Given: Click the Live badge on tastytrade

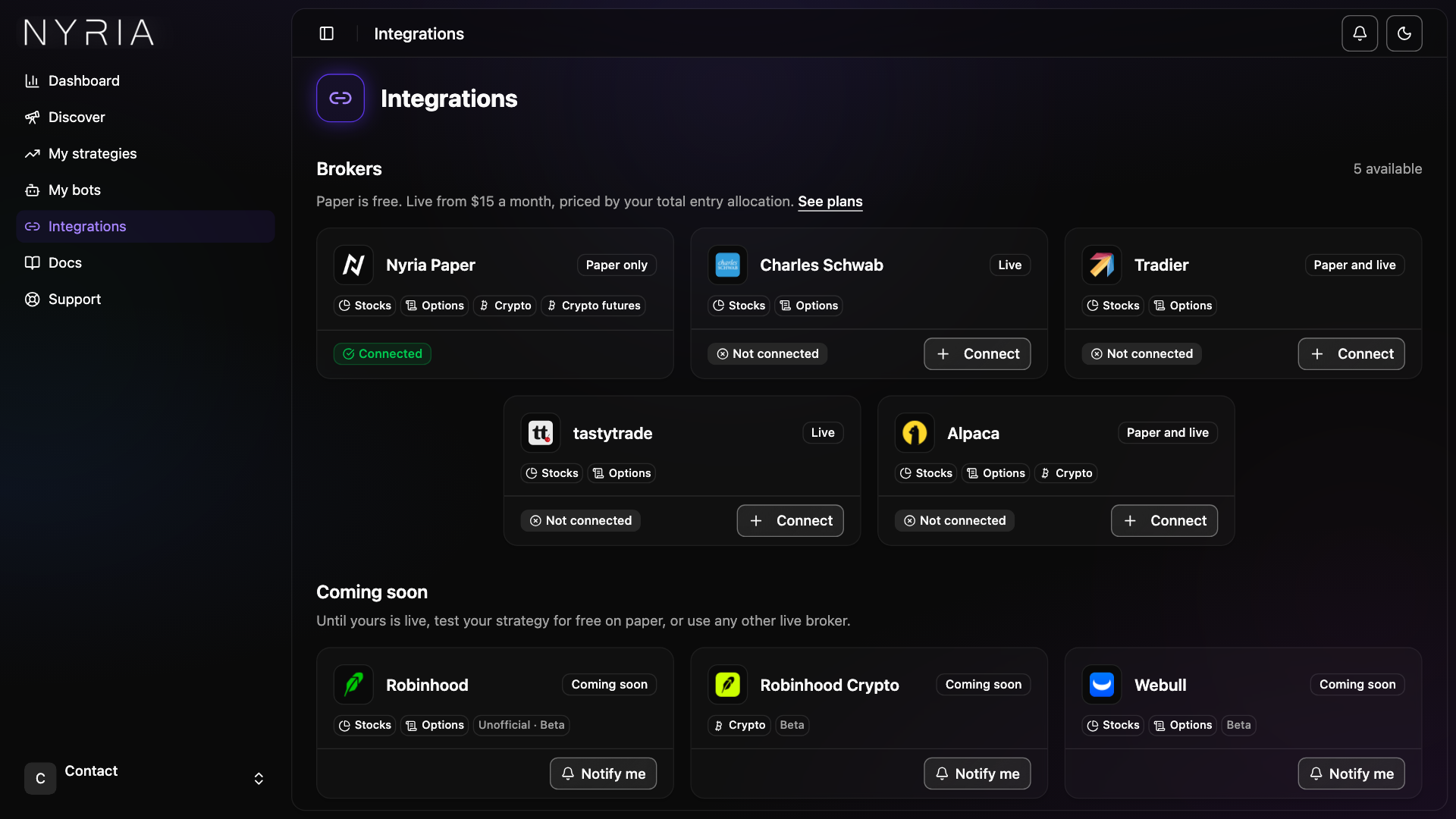Looking at the screenshot, I should tap(823, 432).
